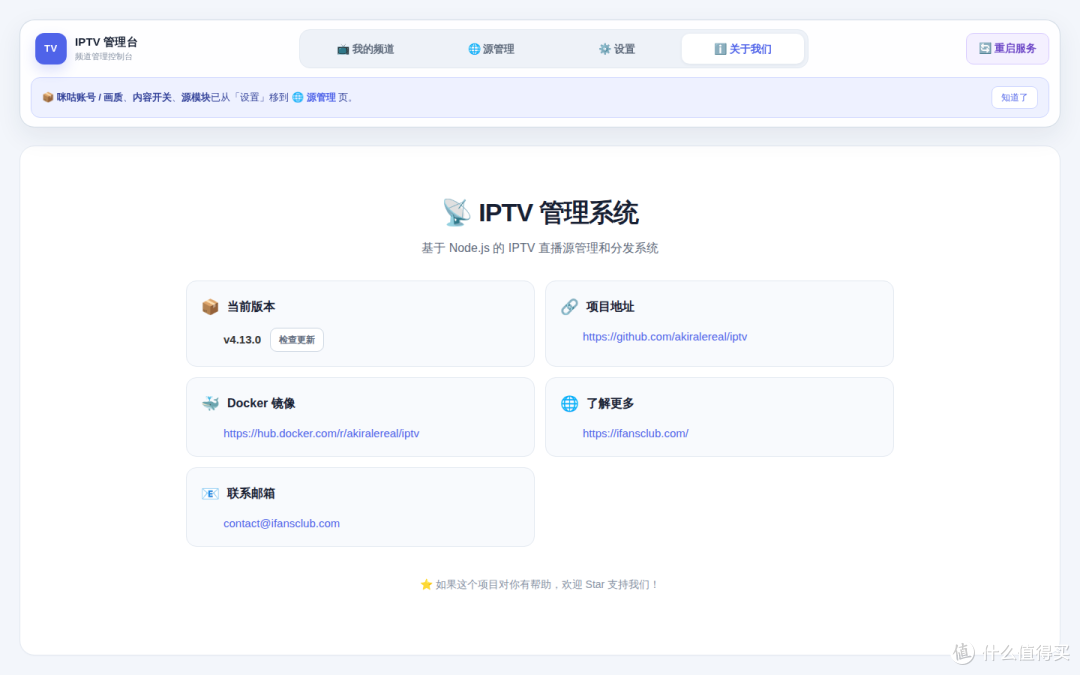Visit the ifansclub.com website link
This screenshot has height=675, width=1080.
pyautogui.click(x=635, y=433)
